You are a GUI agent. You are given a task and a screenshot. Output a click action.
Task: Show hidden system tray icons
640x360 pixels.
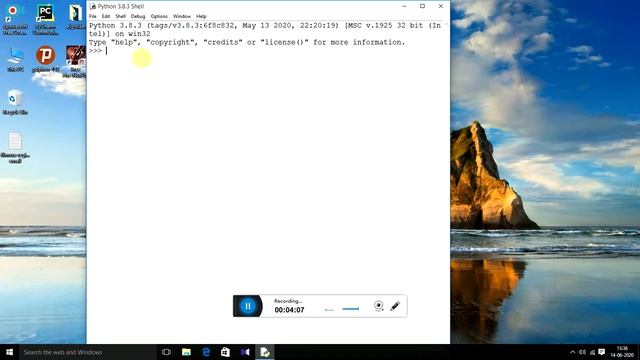coord(572,352)
